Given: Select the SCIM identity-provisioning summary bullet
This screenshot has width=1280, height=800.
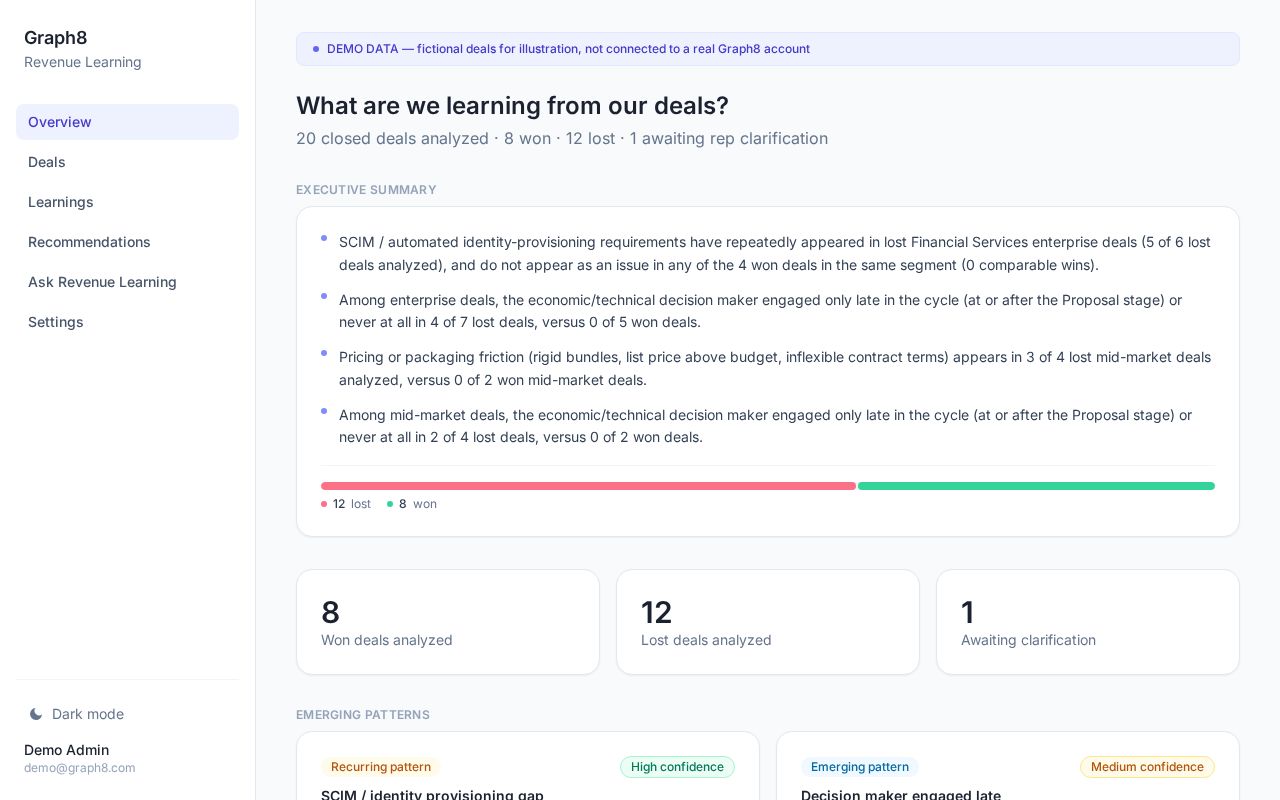Looking at the screenshot, I should tap(768, 253).
